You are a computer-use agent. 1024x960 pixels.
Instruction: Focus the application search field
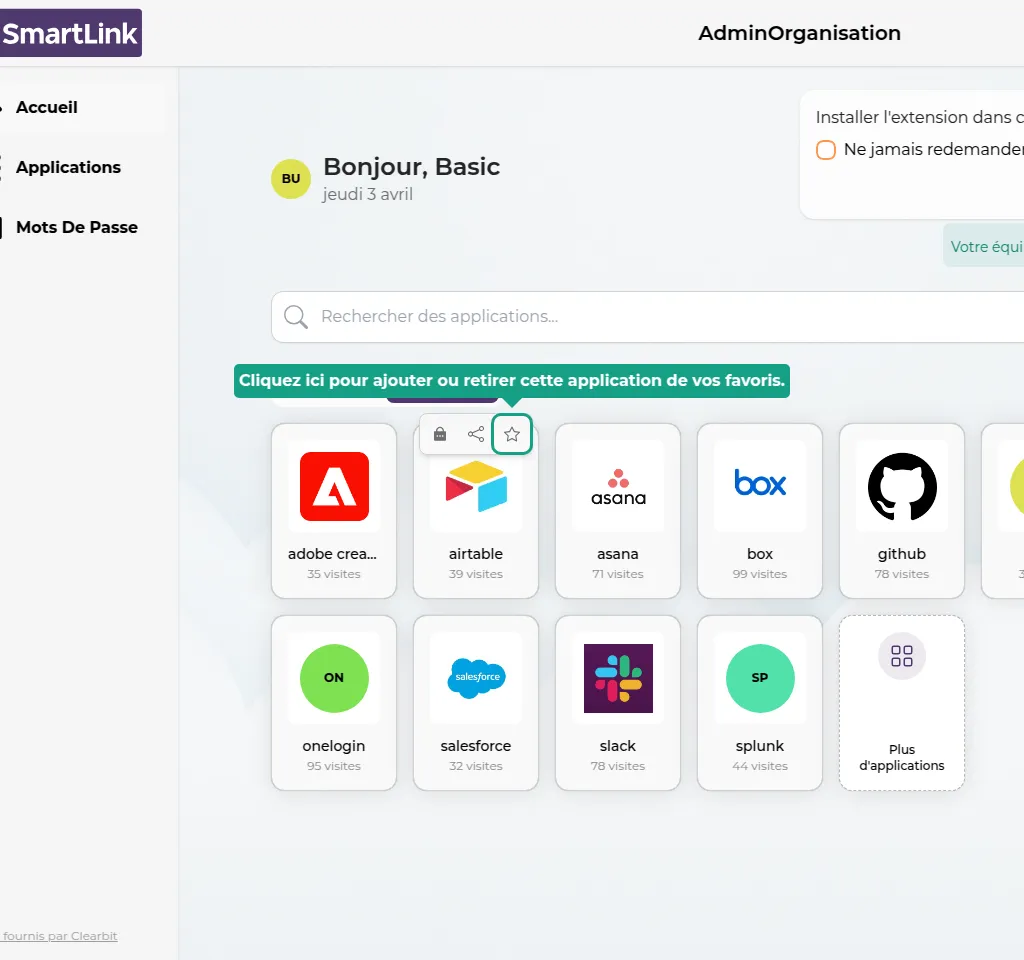[x=647, y=317]
